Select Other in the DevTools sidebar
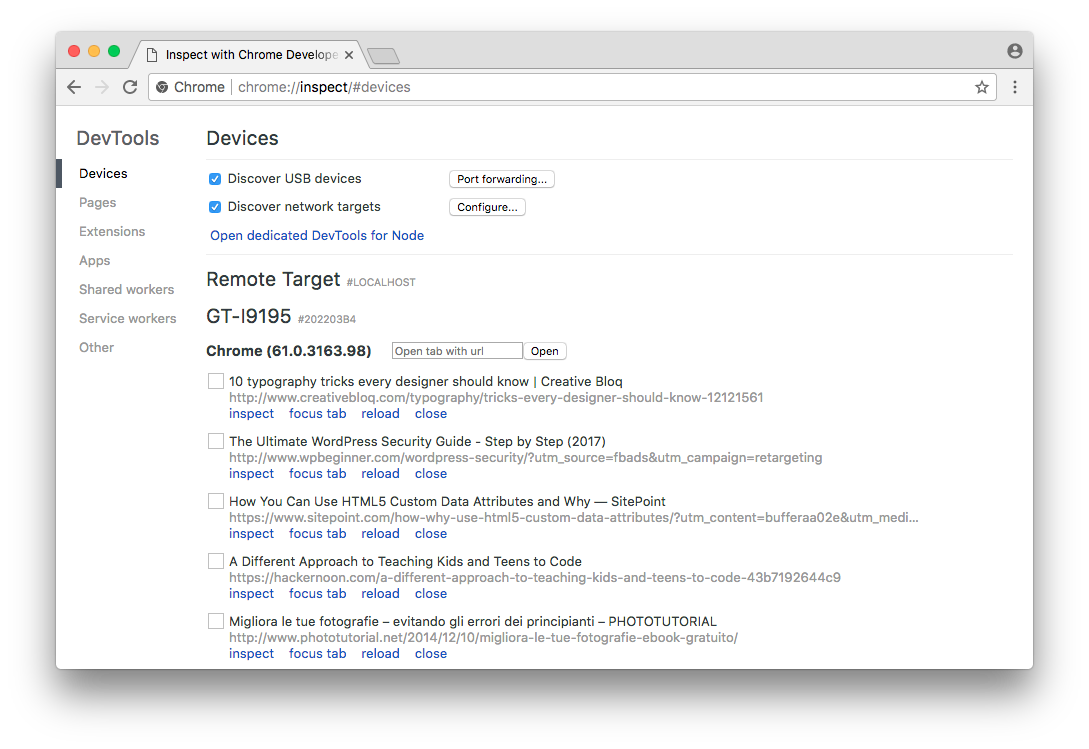This screenshot has height=749, width=1089. (x=97, y=347)
